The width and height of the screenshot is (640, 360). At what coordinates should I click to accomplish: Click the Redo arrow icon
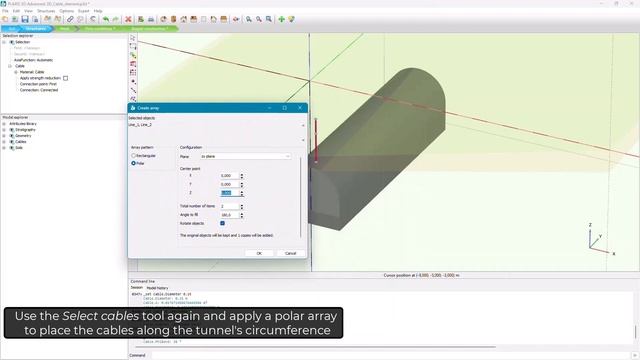[116, 19]
